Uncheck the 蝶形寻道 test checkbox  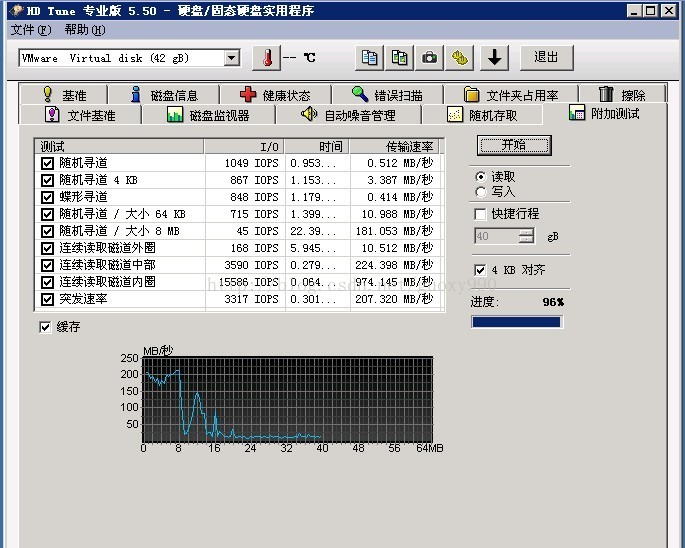[x=47, y=198]
